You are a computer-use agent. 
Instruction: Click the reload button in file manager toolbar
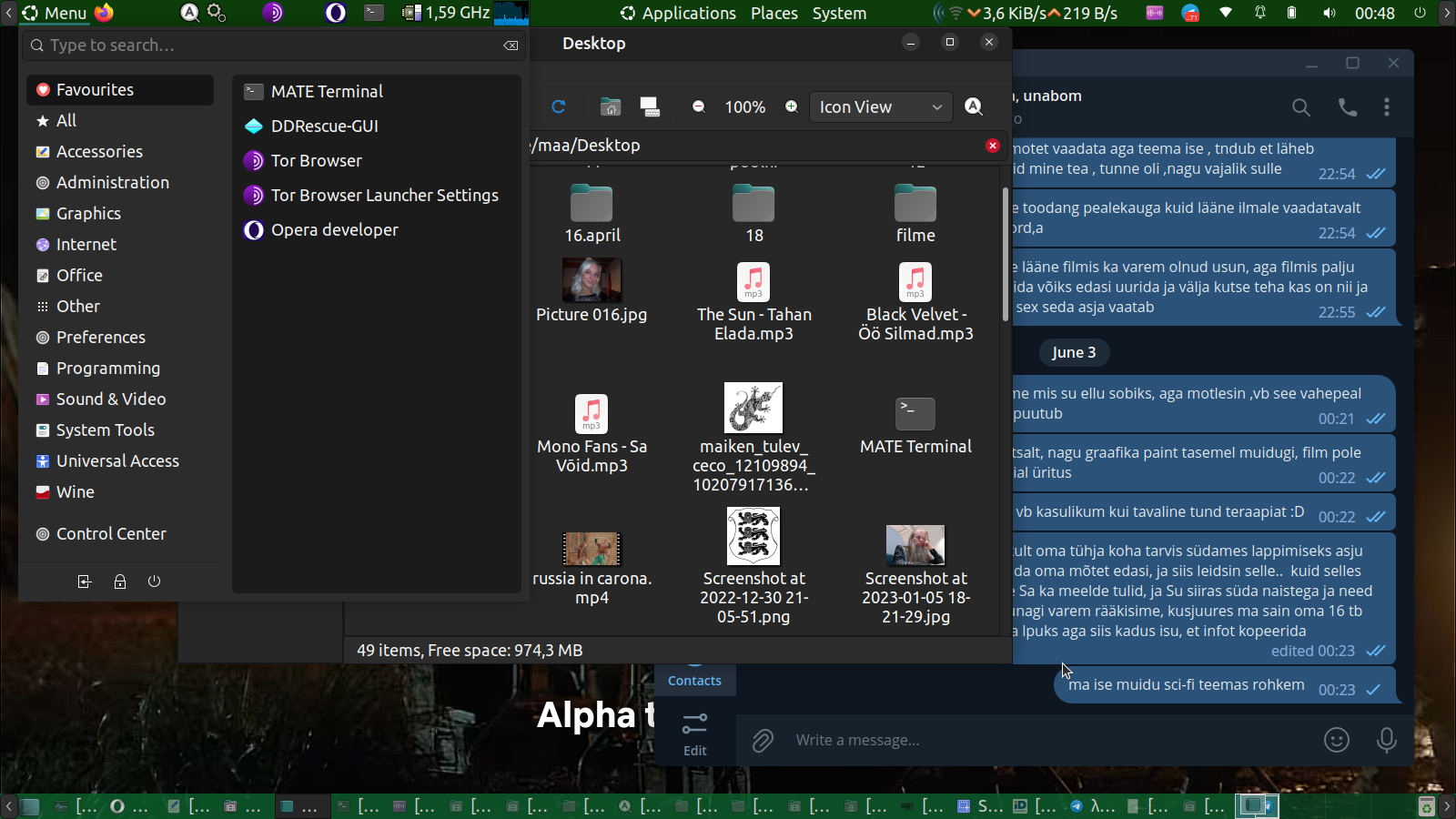point(559,106)
